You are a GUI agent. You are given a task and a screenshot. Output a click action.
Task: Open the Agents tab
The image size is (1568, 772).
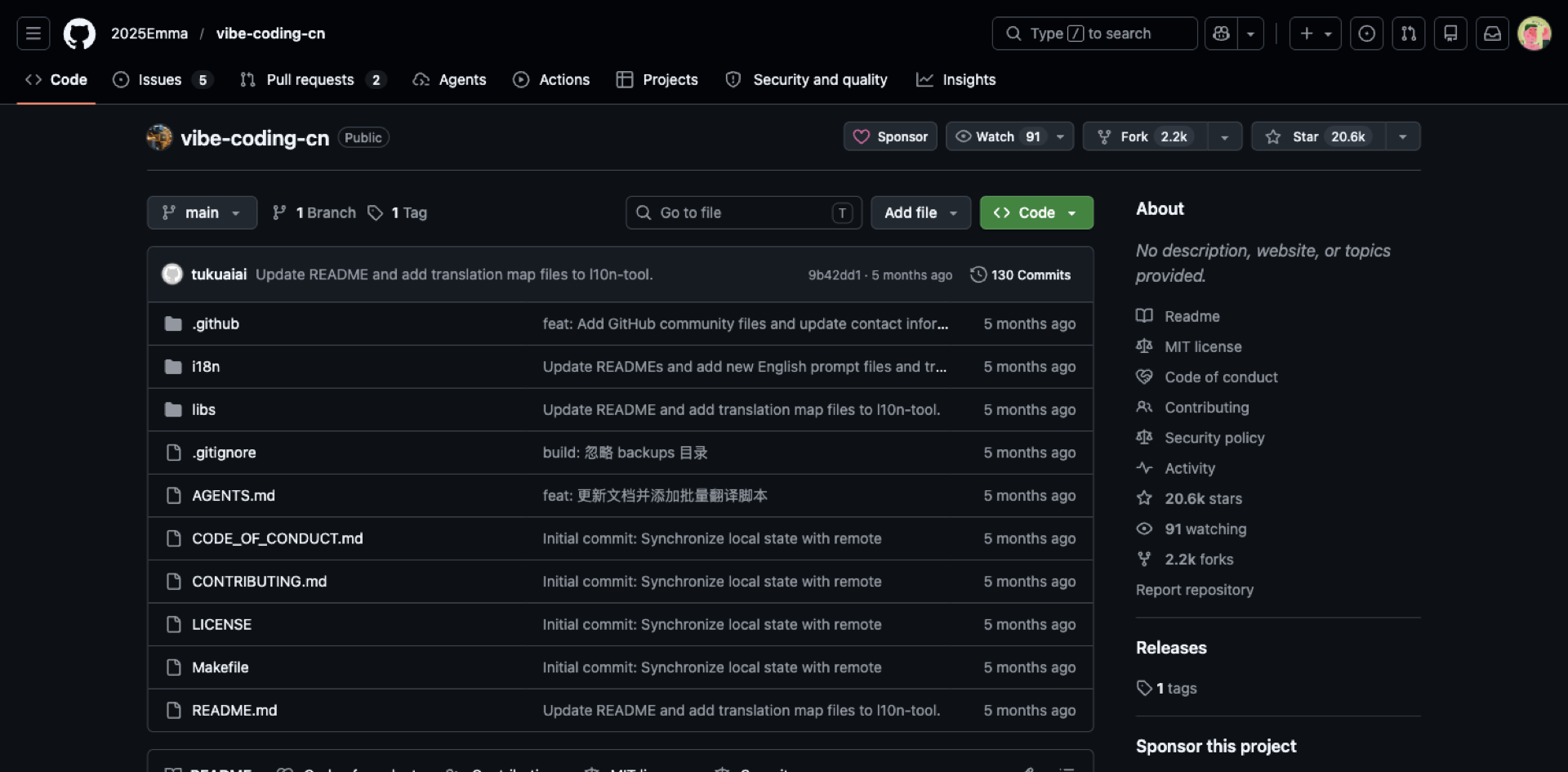click(450, 79)
